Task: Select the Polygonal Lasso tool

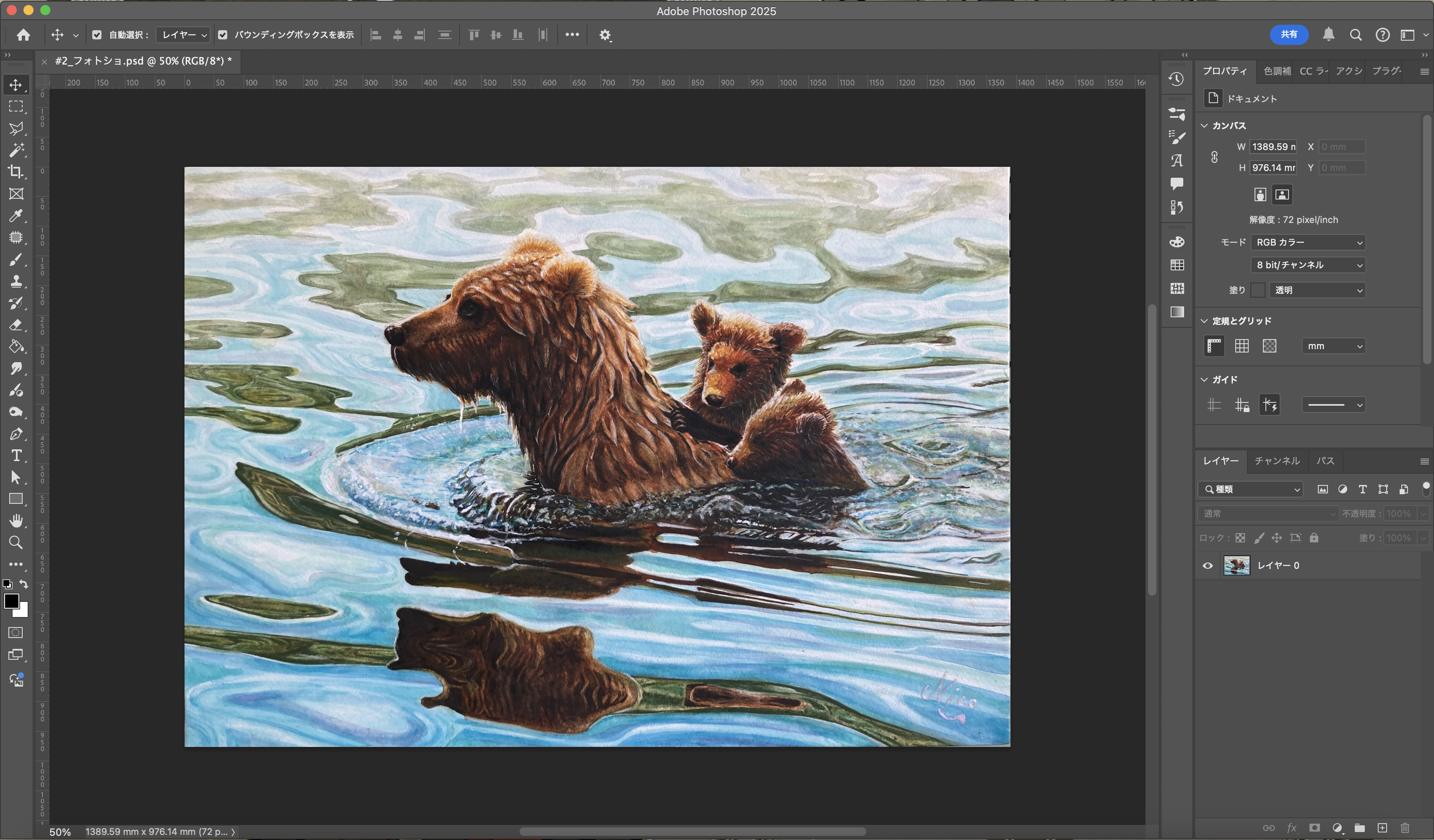Action: 16,129
